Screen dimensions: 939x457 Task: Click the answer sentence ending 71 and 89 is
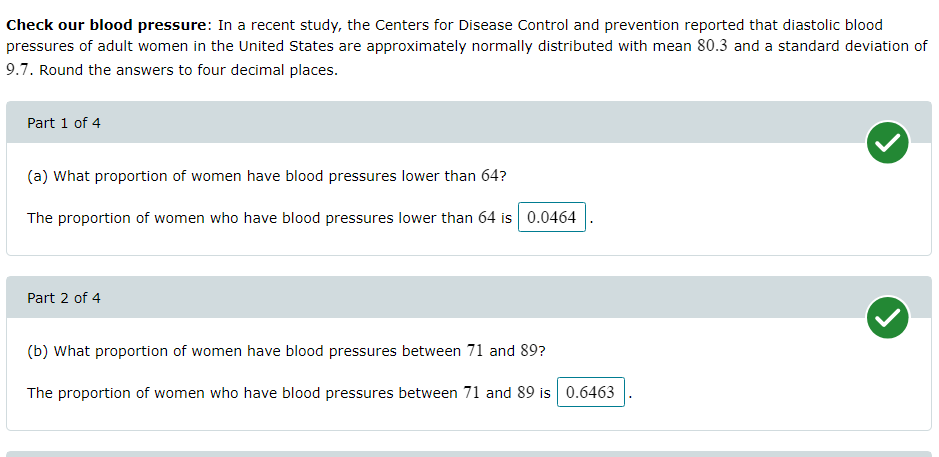click(x=289, y=393)
